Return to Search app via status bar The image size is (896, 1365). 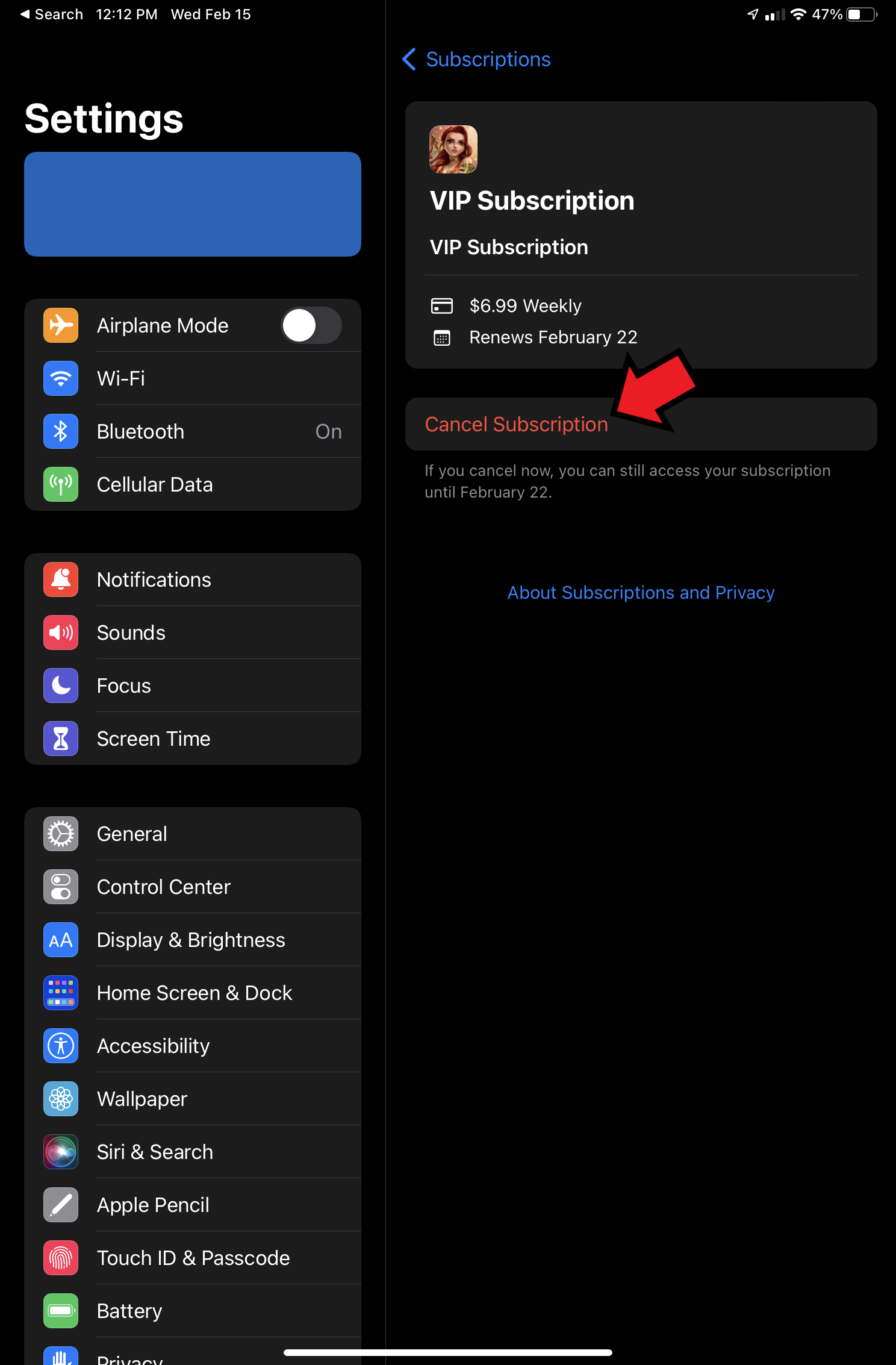point(51,14)
